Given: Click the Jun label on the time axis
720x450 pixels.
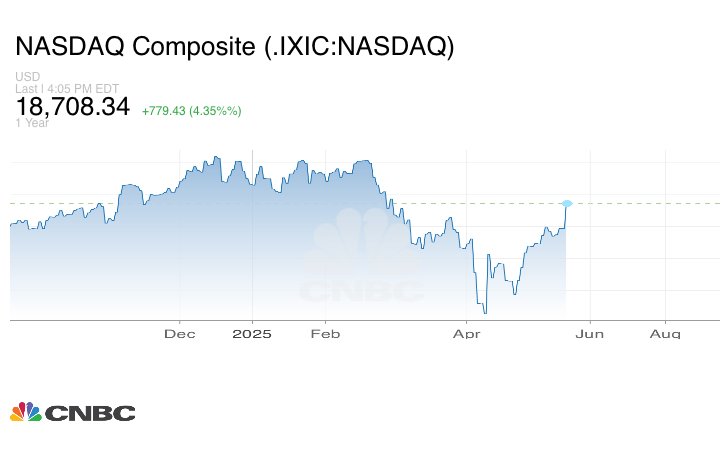Looking at the screenshot, I should click(x=590, y=333).
